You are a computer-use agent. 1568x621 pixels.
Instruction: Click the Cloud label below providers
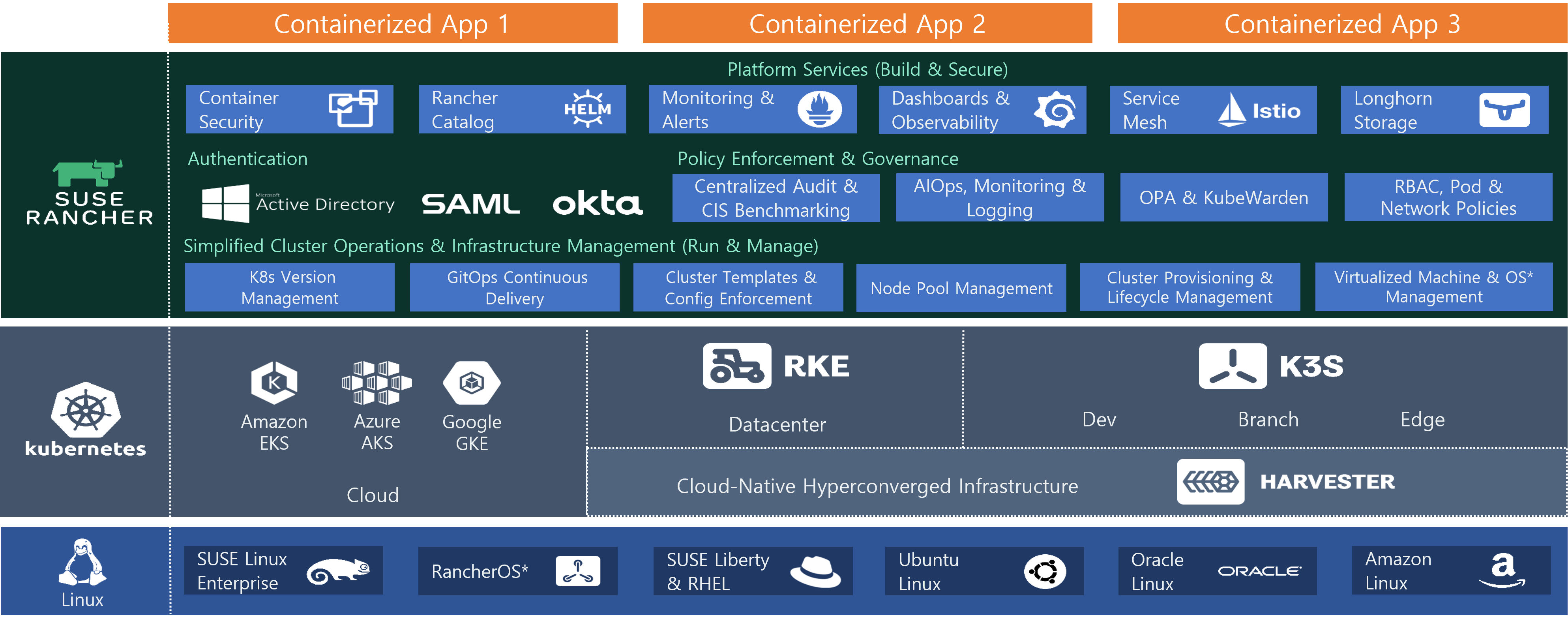click(x=373, y=495)
